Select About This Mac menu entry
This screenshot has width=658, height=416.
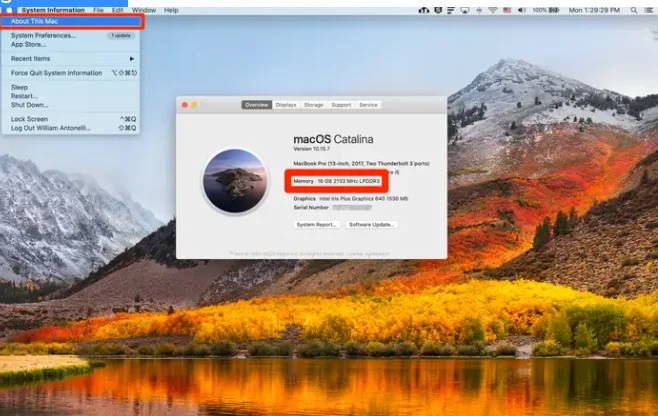(70, 21)
